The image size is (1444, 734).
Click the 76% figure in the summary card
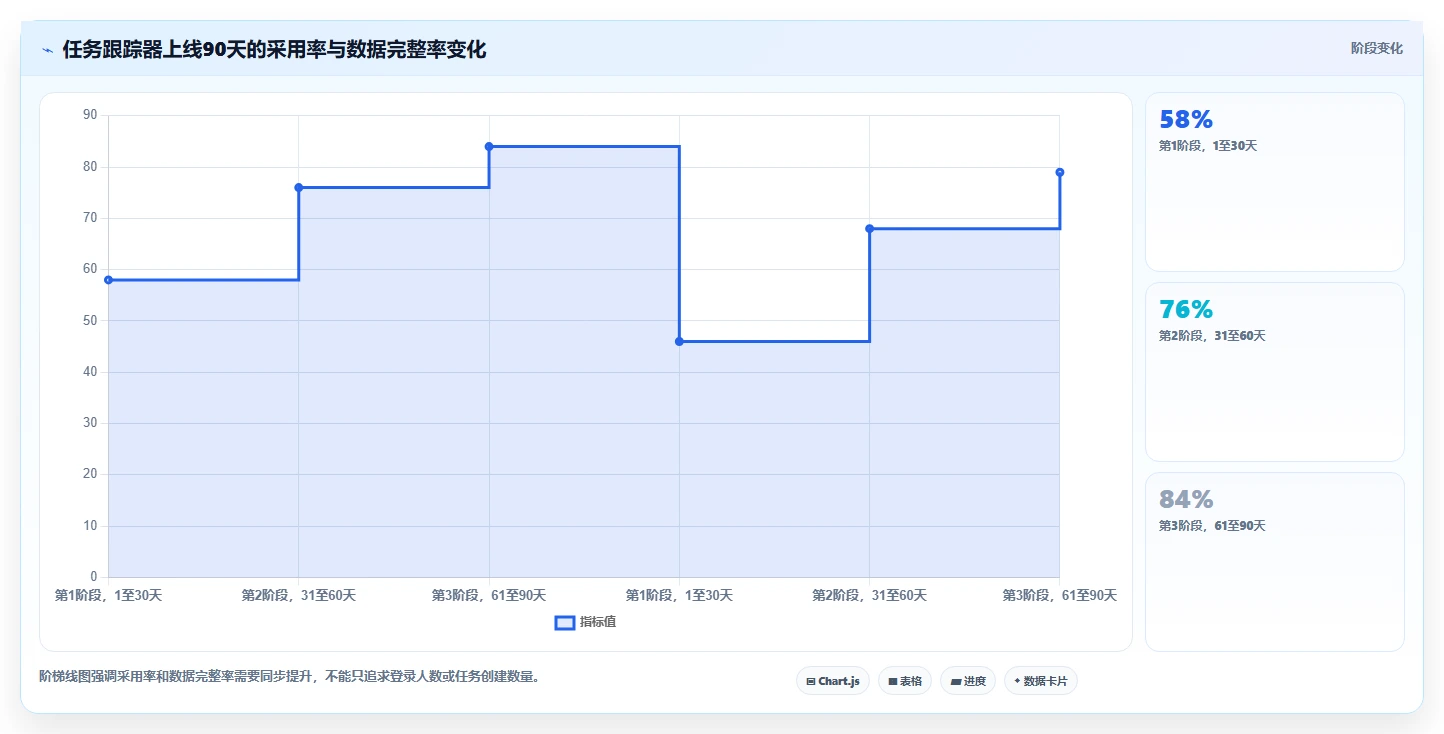(x=1186, y=310)
